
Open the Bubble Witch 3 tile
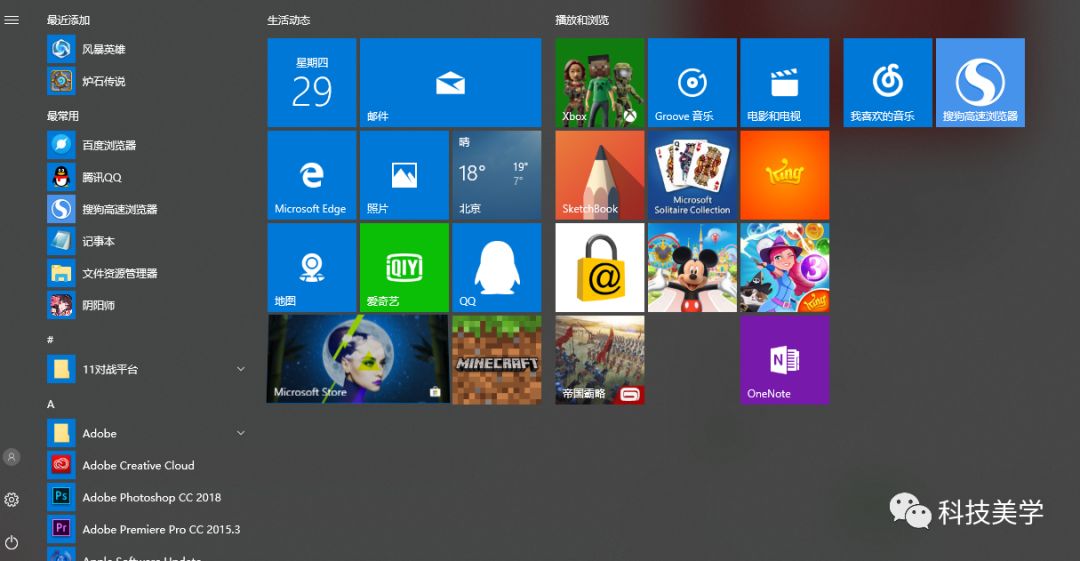click(785, 267)
